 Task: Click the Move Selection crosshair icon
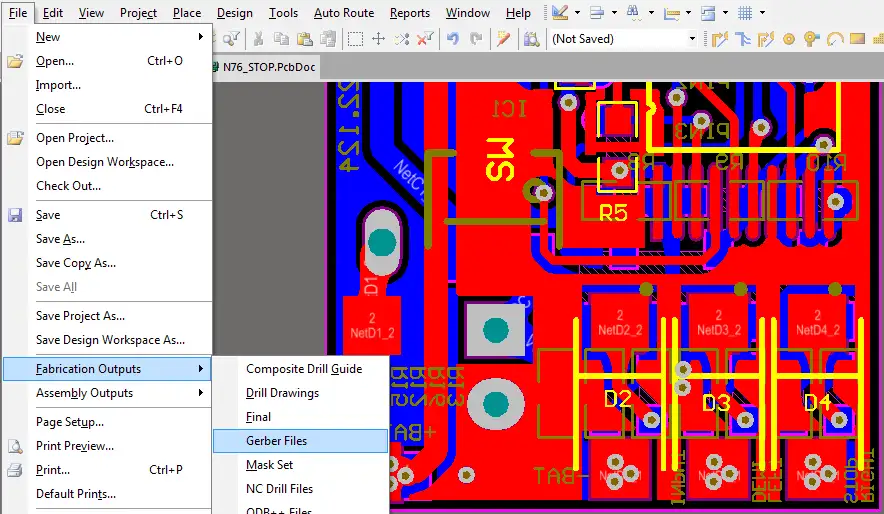(378, 39)
